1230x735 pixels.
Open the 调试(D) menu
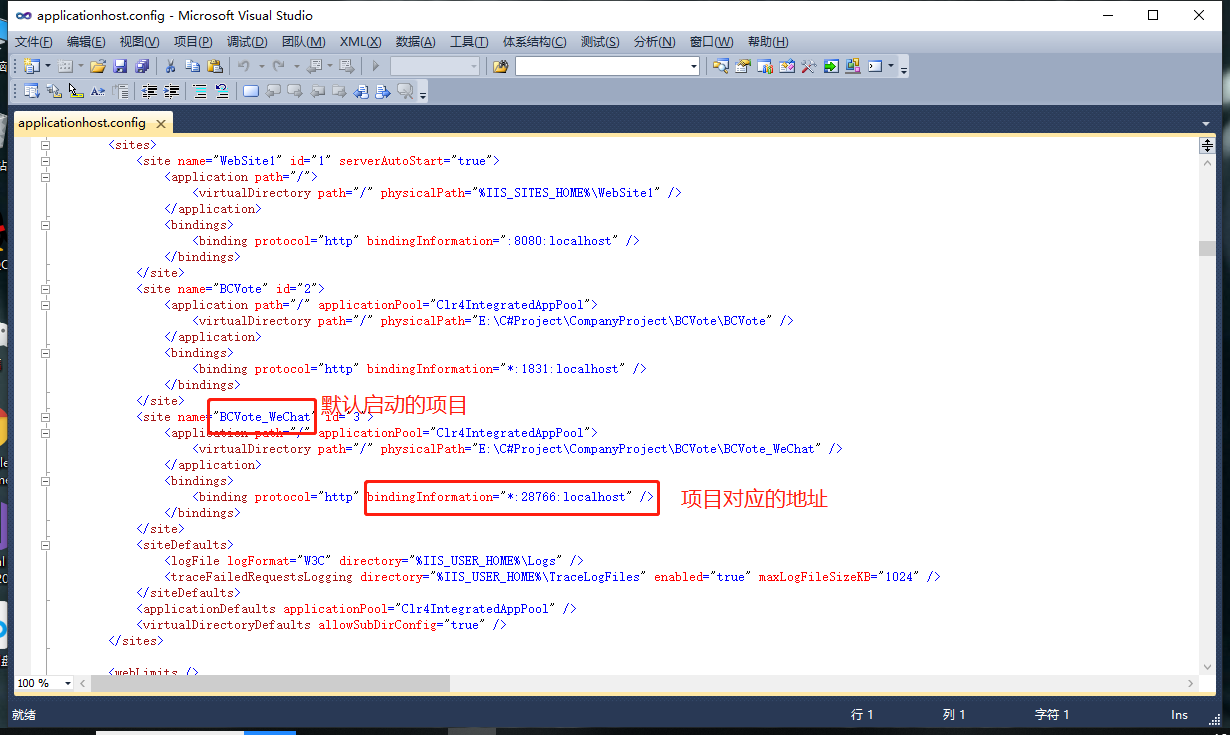[247, 42]
